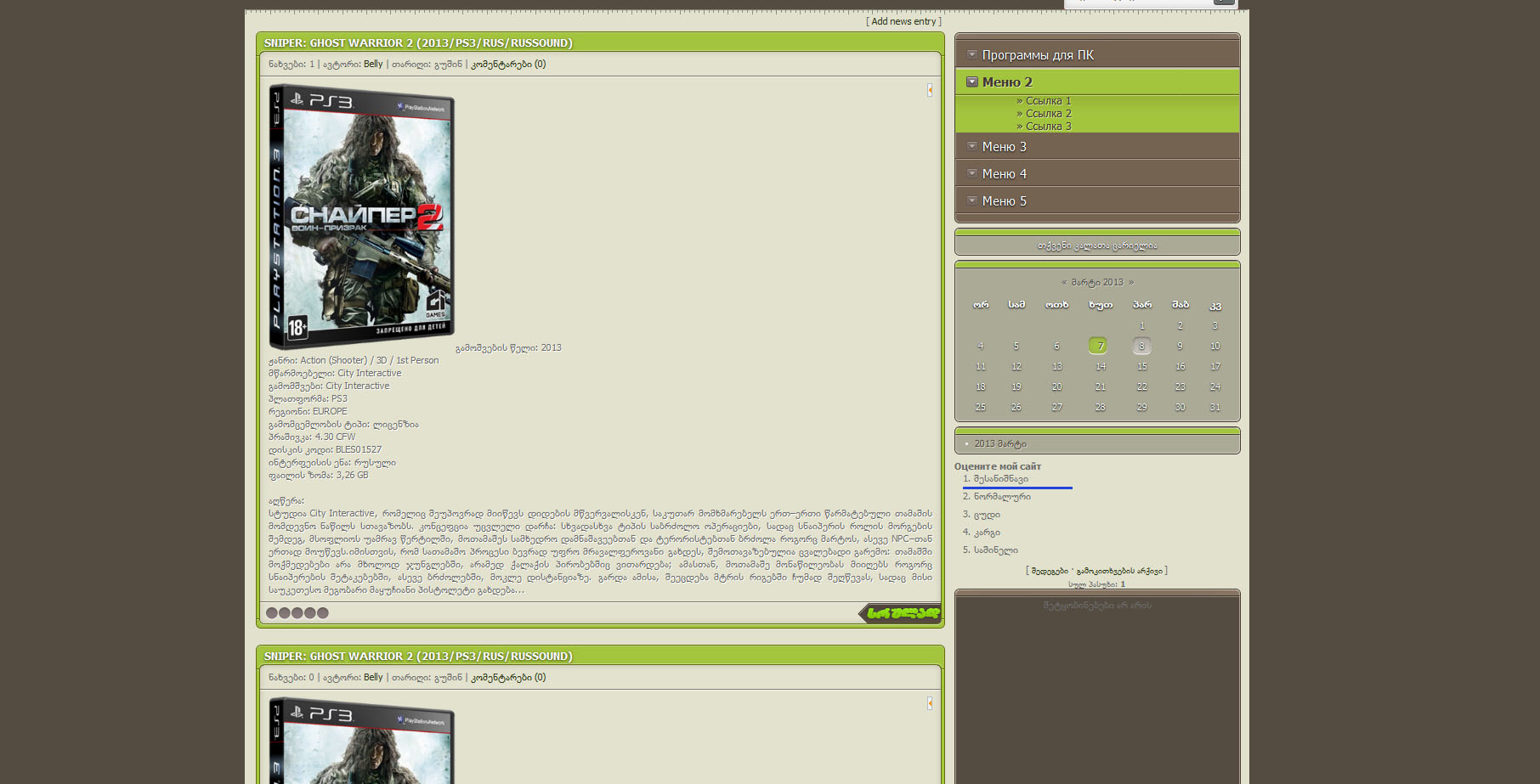Open the Программы для ПК menu item

pos(1038,55)
